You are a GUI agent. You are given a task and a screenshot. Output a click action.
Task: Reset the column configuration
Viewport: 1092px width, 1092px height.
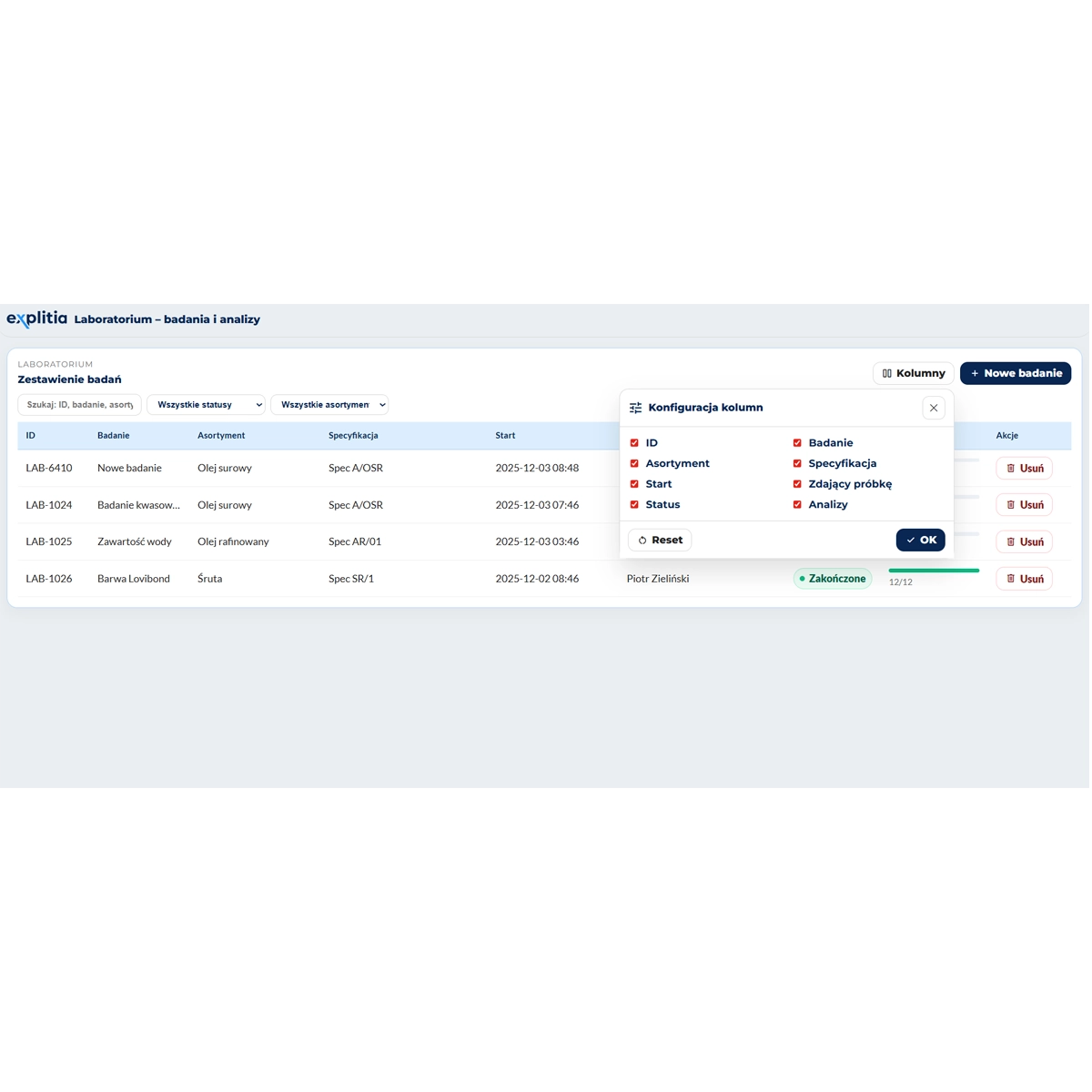pyautogui.click(x=660, y=540)
